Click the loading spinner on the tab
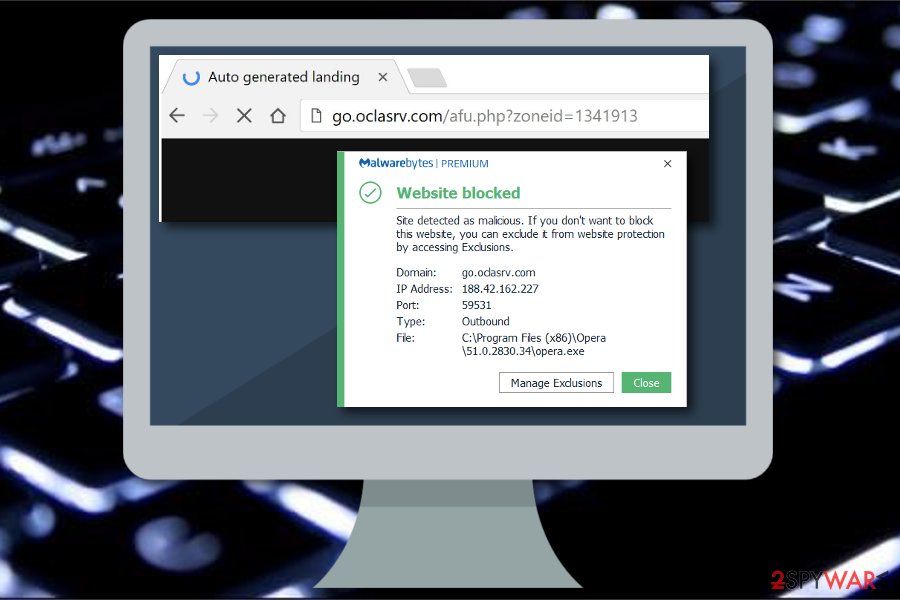 [191, 77]
